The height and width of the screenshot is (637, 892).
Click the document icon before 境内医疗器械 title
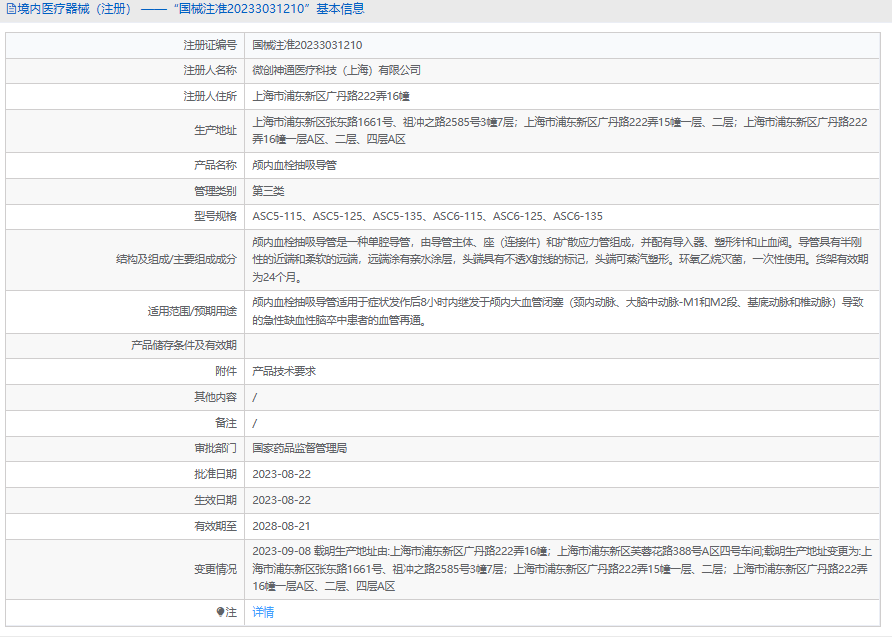11,9
